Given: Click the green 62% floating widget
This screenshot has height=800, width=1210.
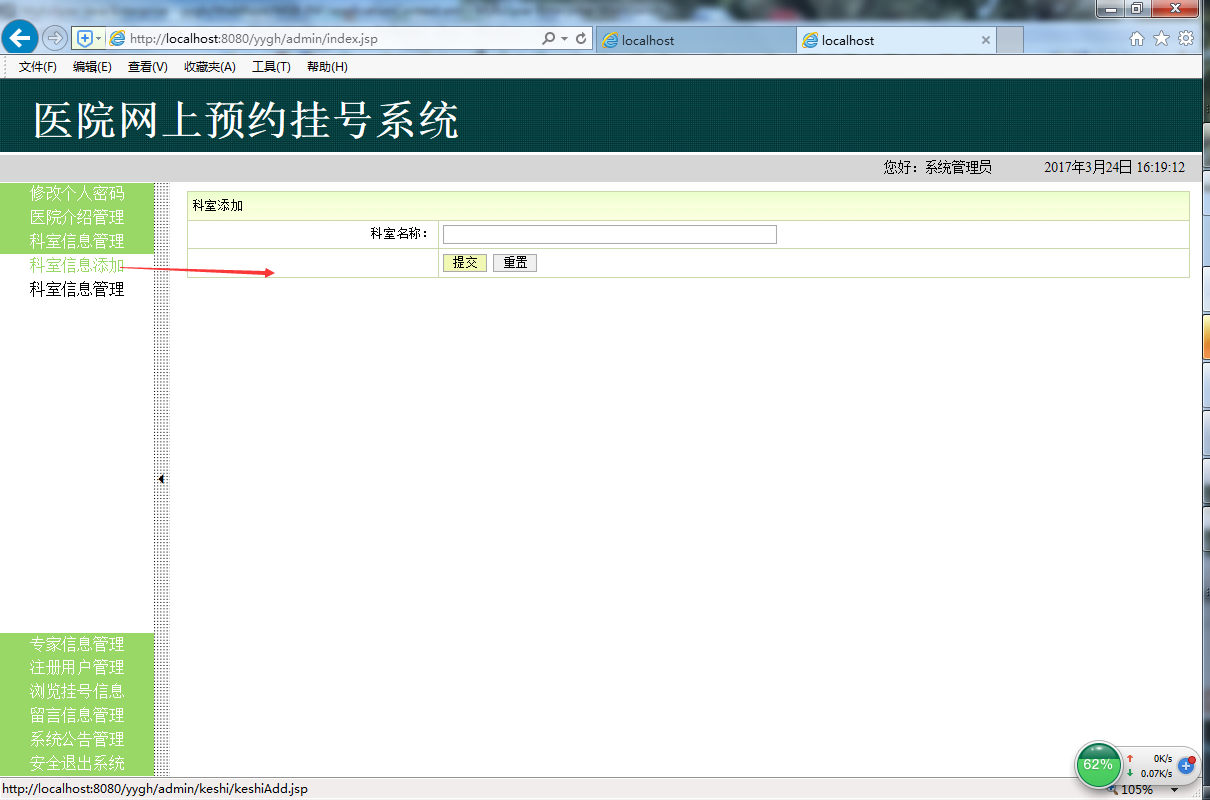Looking at the screenshot, I should (1098, 765).
